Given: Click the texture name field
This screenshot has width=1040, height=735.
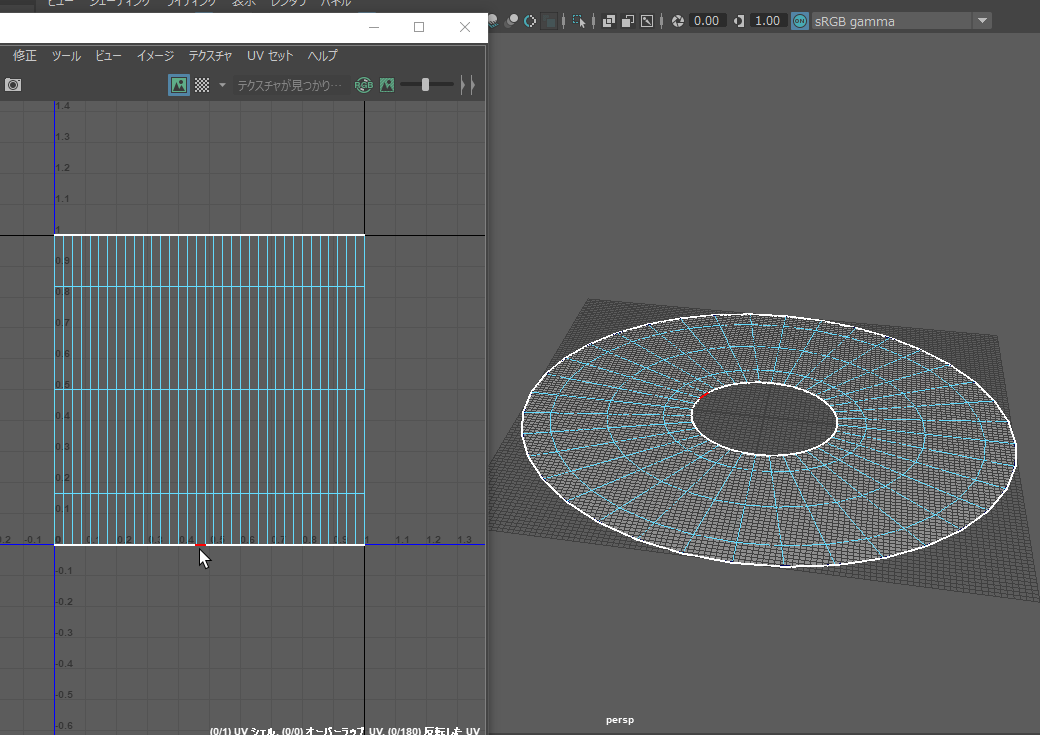Looking at the screenshot, I should tap(289, 85).
